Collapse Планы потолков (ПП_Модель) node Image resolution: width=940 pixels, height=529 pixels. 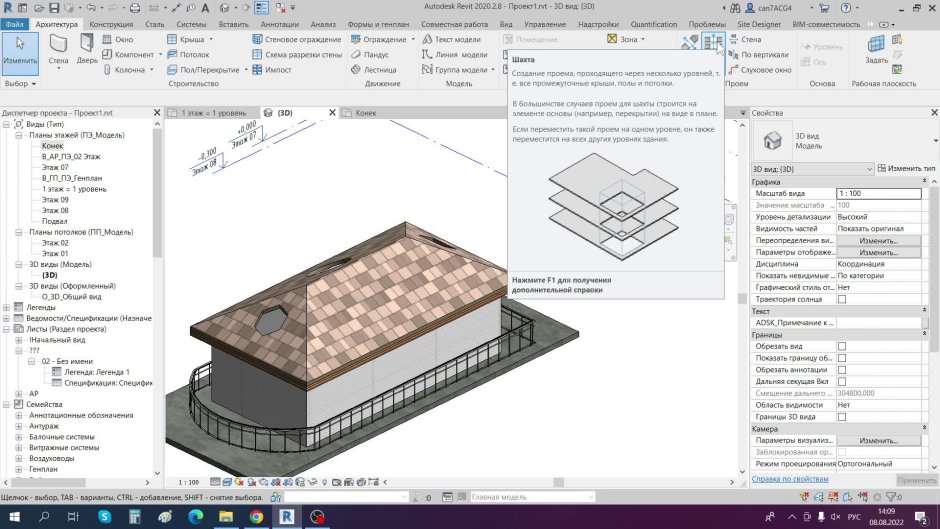pyautogui.click(x=19, y=232)
